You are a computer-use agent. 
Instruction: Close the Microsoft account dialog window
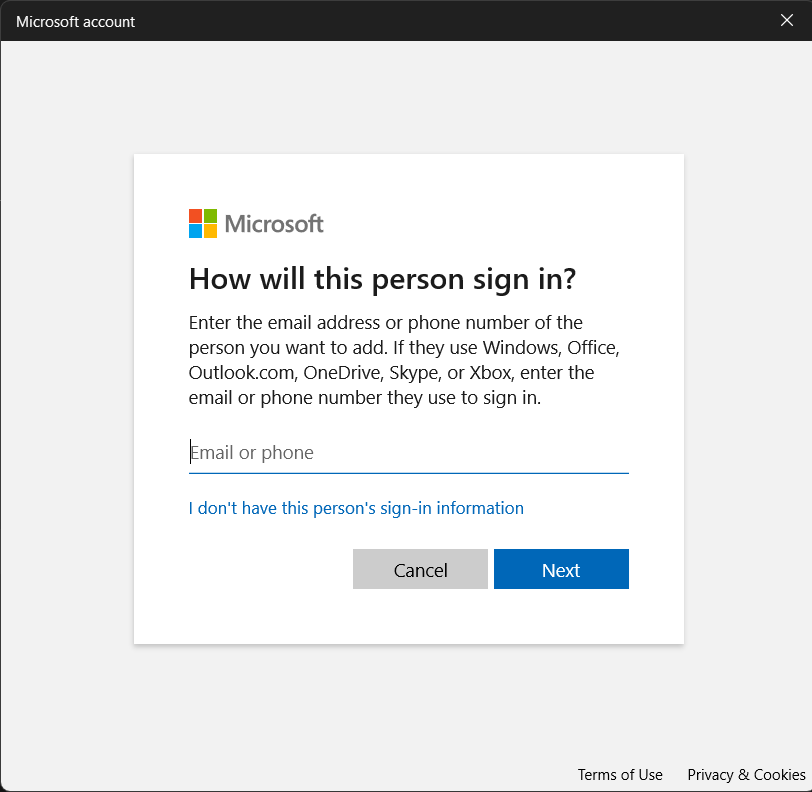coord(787,20)
